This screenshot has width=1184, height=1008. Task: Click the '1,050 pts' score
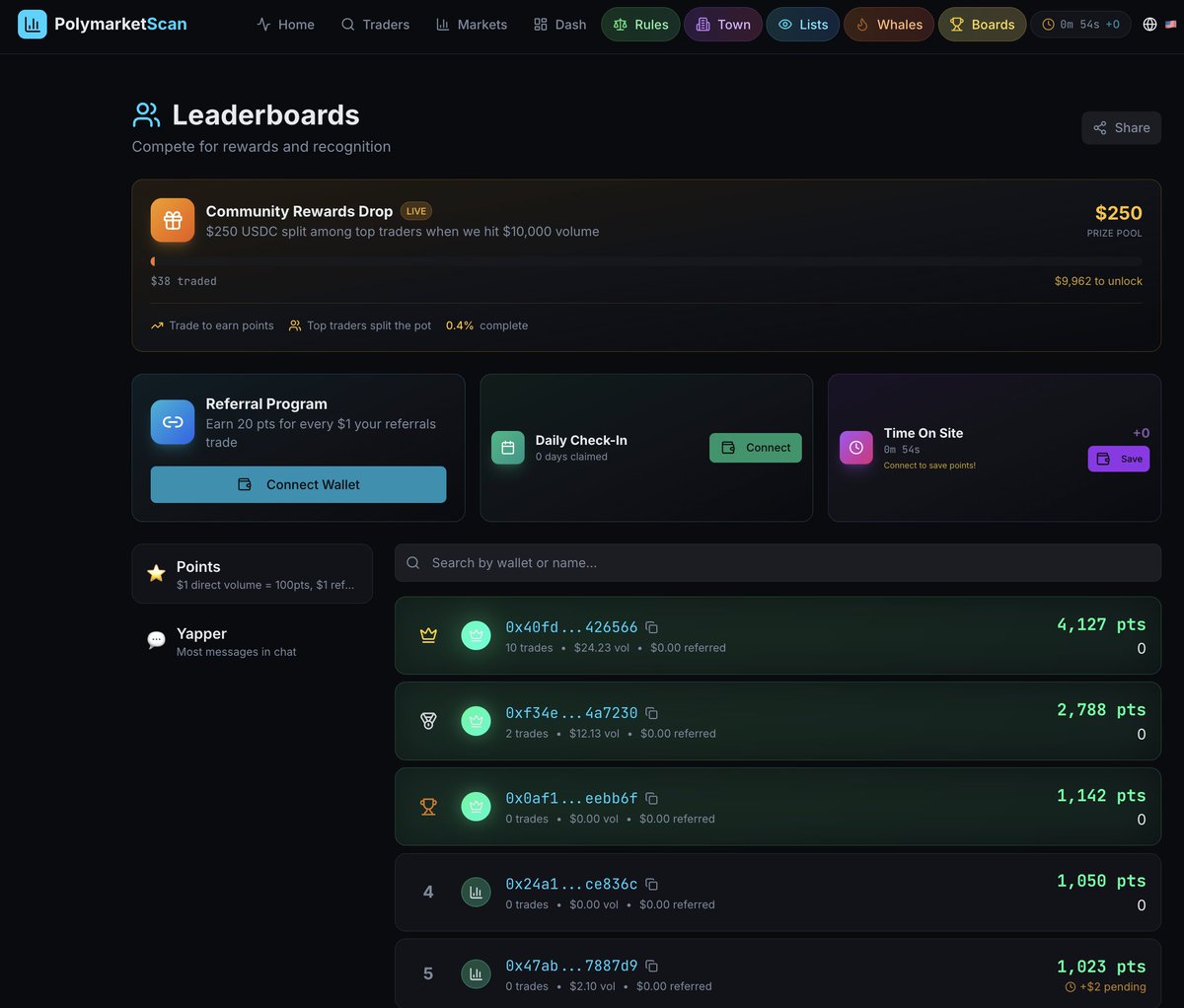pos(1101,881)
